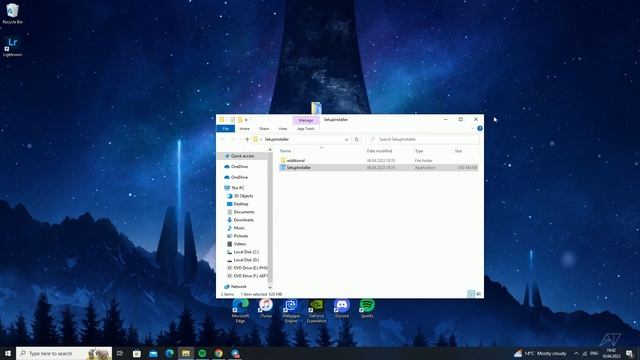Image resolution: width=640 pixels, height=360 pixels.
Task: Click the Search SetupInstaller field
Action: (x=422, y=140)
